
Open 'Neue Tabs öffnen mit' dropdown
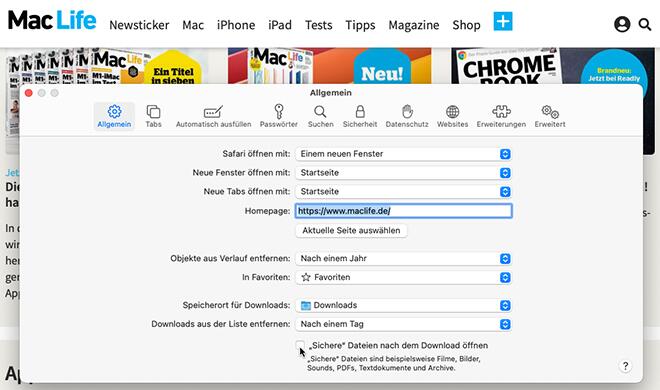click(x=403, y=191)
